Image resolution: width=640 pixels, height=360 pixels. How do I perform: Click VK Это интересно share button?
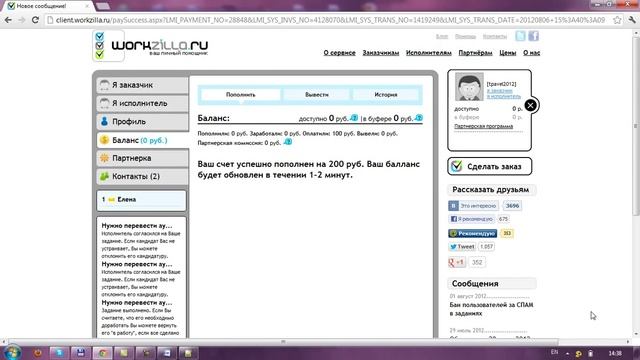(x=473, y=206)
